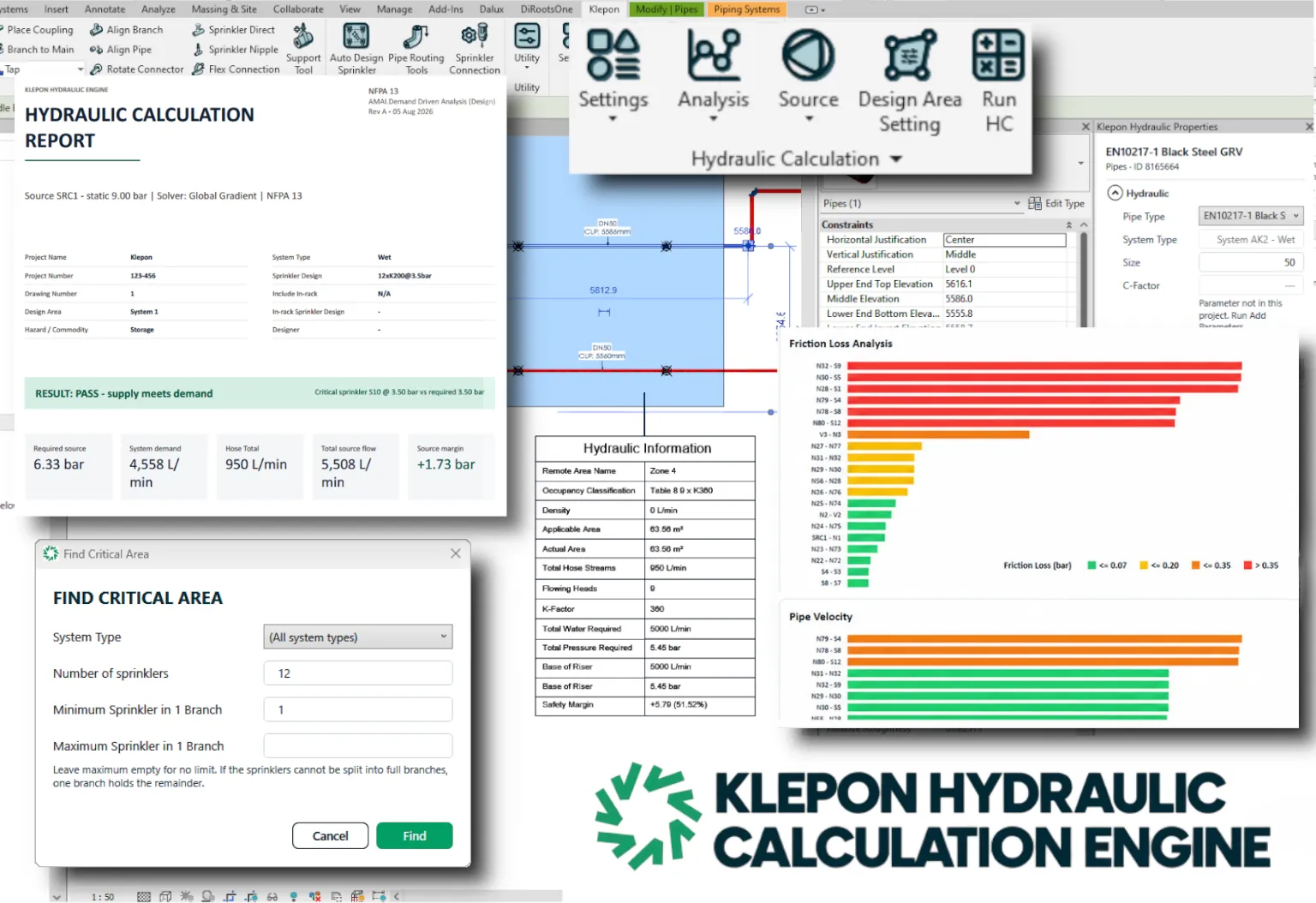Click Cancel in Find Critical Area dialog
1316x903 pixels.
(x=330, y=835)
